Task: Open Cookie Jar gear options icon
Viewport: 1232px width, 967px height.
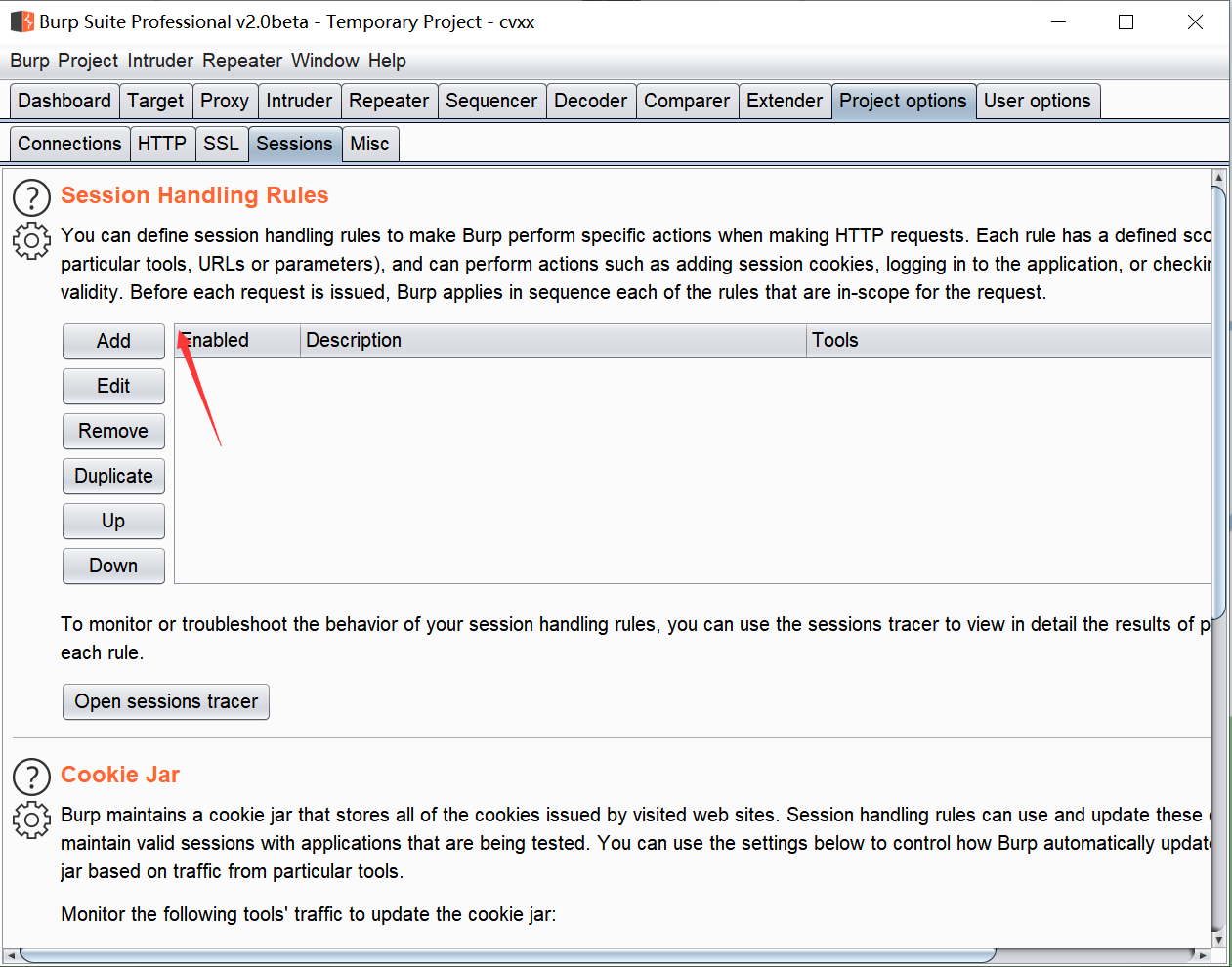Action: click(x=31, y=820)
